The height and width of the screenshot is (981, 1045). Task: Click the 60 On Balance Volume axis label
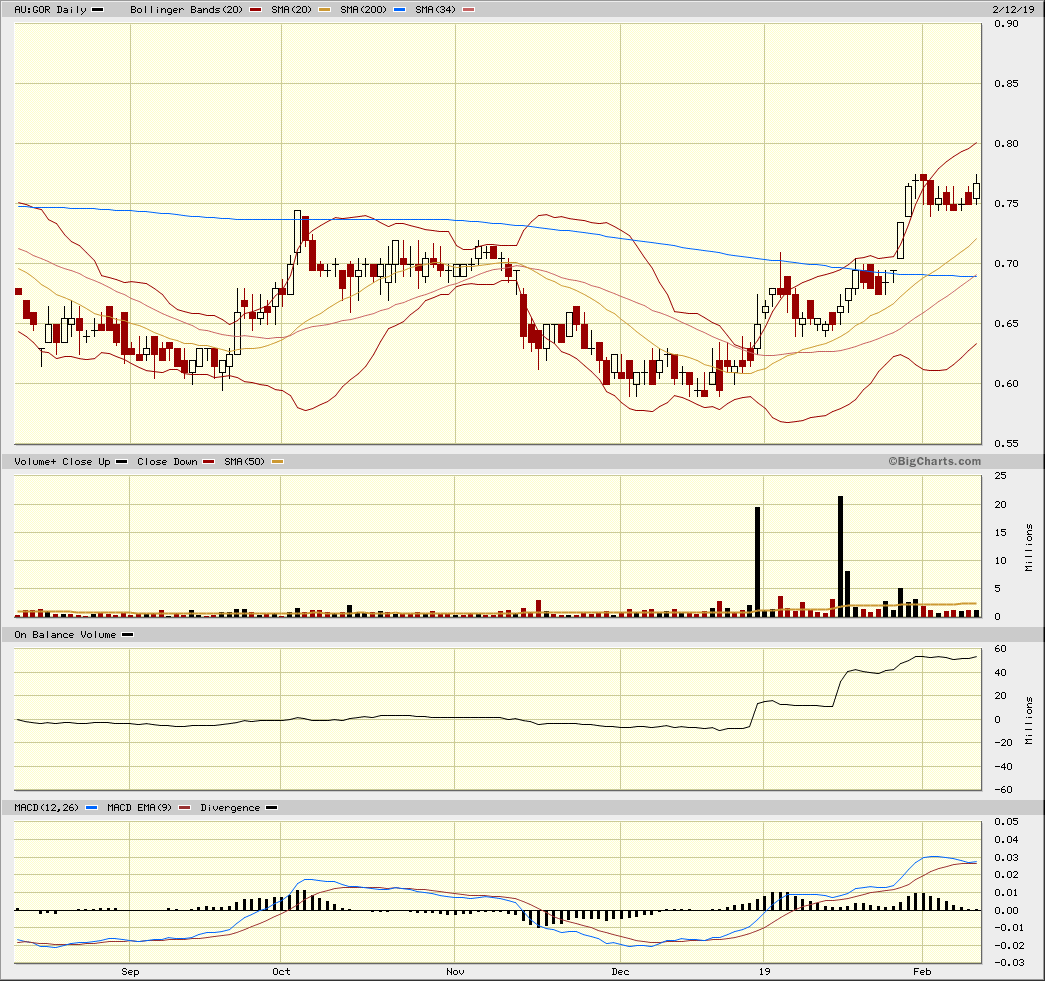tap(1000, 648)
